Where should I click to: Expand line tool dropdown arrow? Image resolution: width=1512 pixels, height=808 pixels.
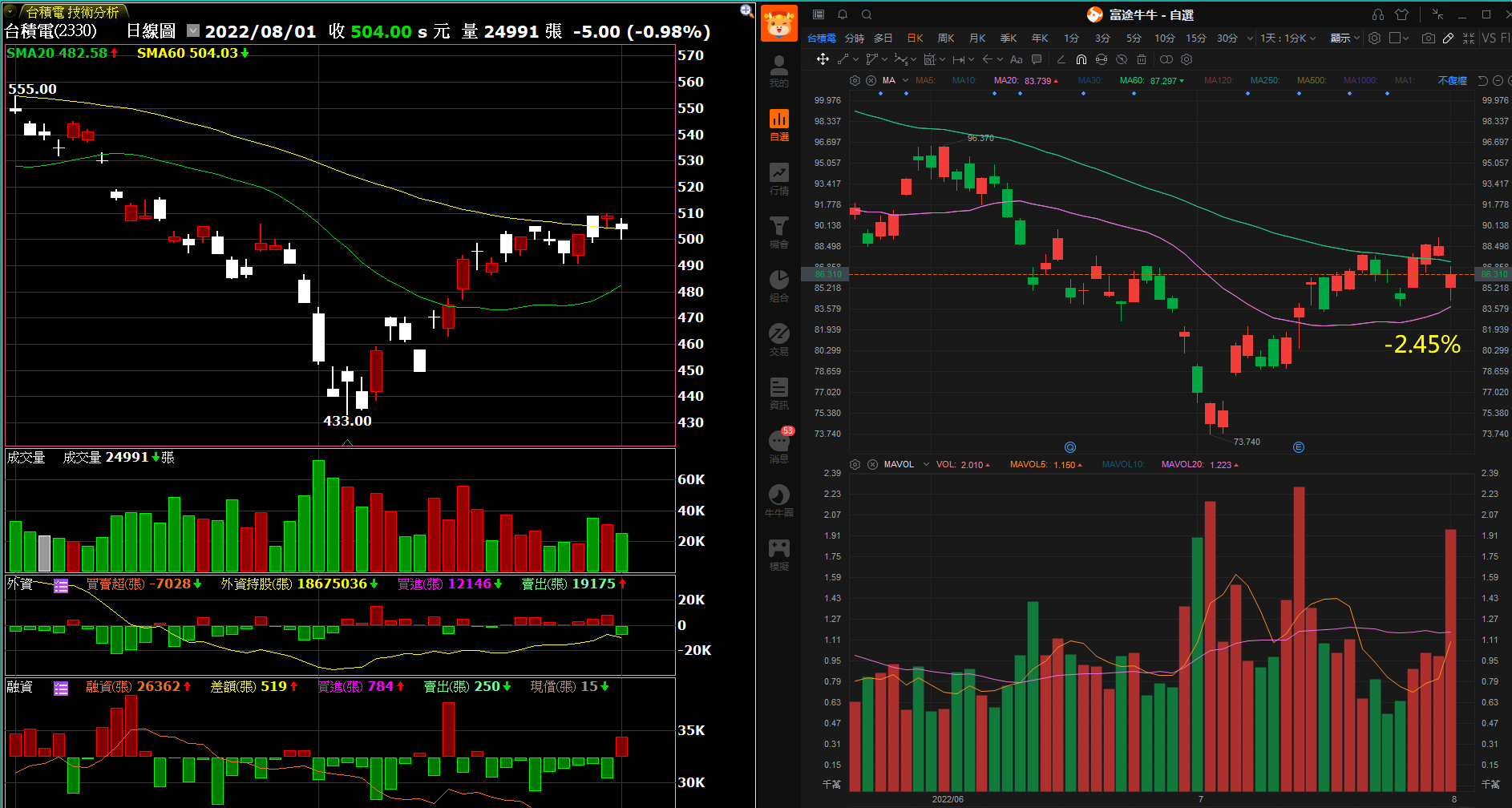pyautogui.click(x=855, y=59)
